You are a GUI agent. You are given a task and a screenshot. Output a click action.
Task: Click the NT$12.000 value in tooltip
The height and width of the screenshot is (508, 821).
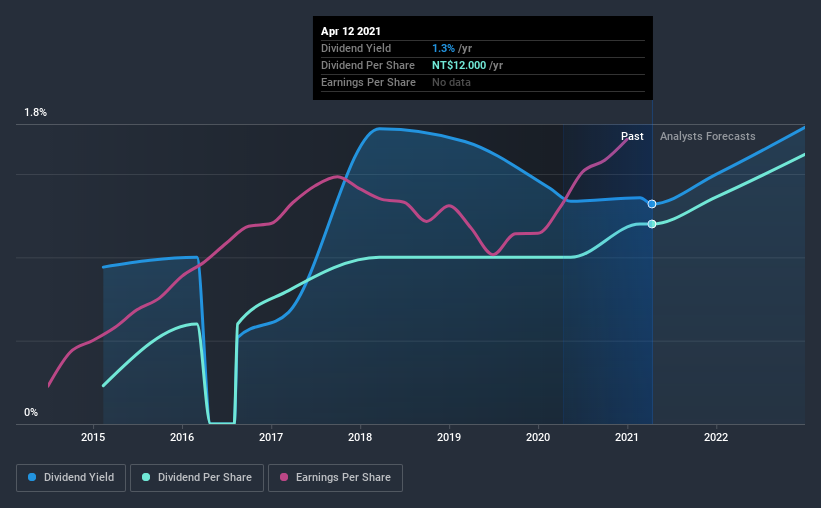pos(459,65)
